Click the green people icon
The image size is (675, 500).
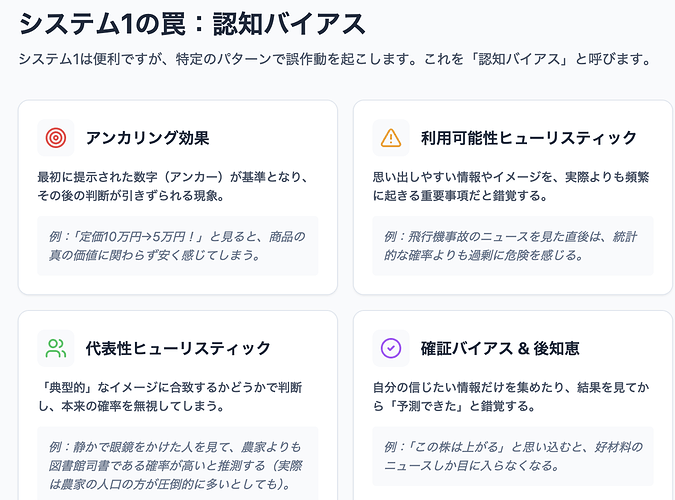pos(56,348)
